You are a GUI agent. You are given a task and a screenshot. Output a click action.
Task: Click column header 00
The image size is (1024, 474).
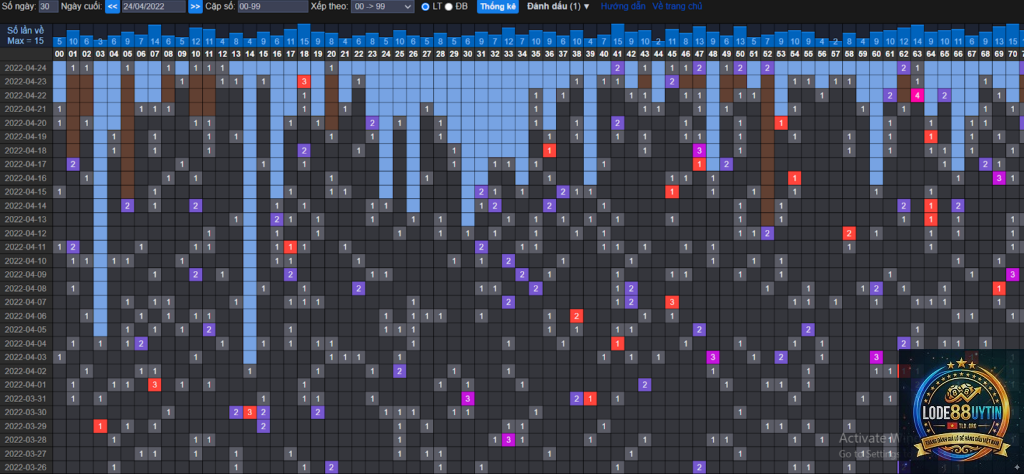tap(59, 54)
